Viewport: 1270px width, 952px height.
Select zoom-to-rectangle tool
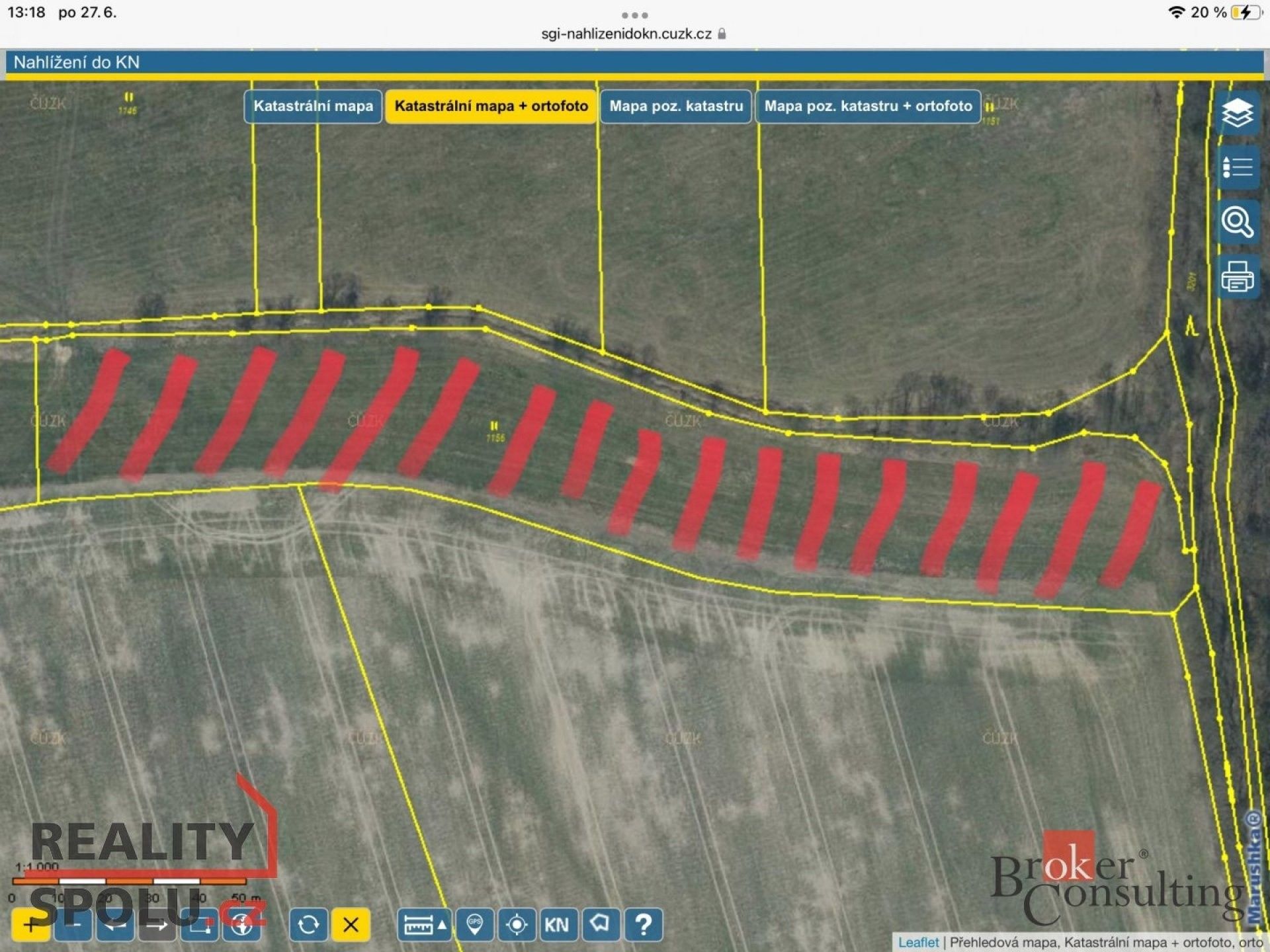[x=200, y=924]
